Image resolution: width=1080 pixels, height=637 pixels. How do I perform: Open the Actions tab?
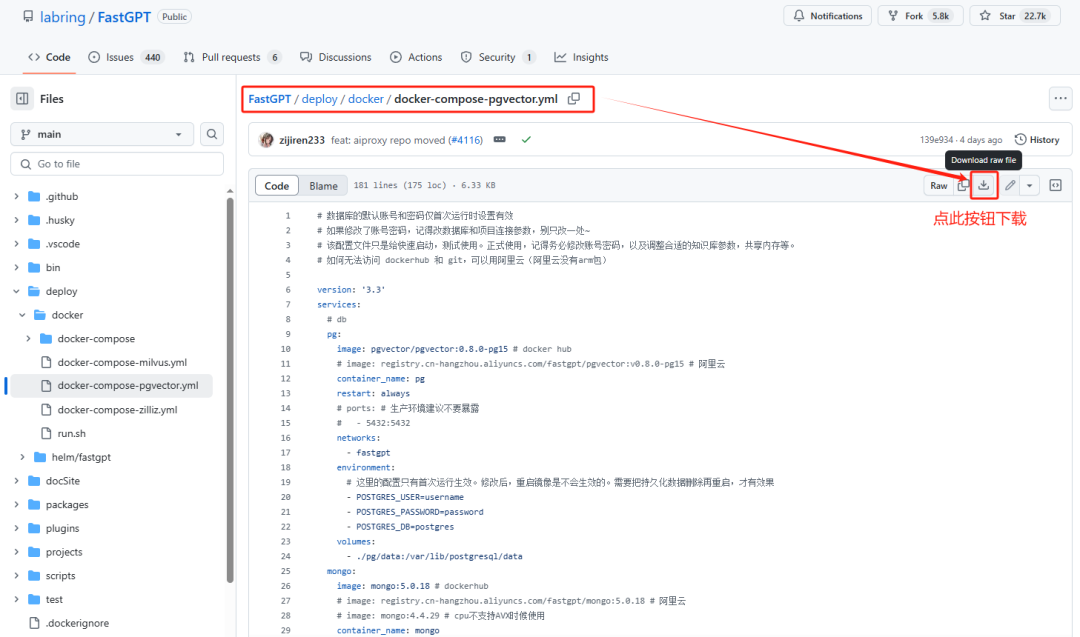[x=416, y=57]
